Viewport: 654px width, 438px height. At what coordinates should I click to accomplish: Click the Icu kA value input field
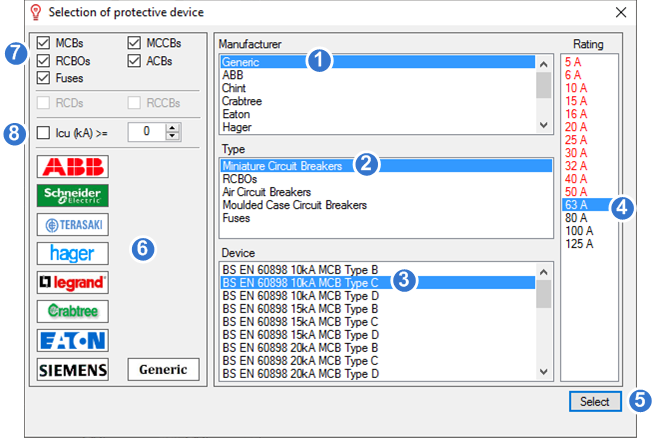(x=147, y=132)
